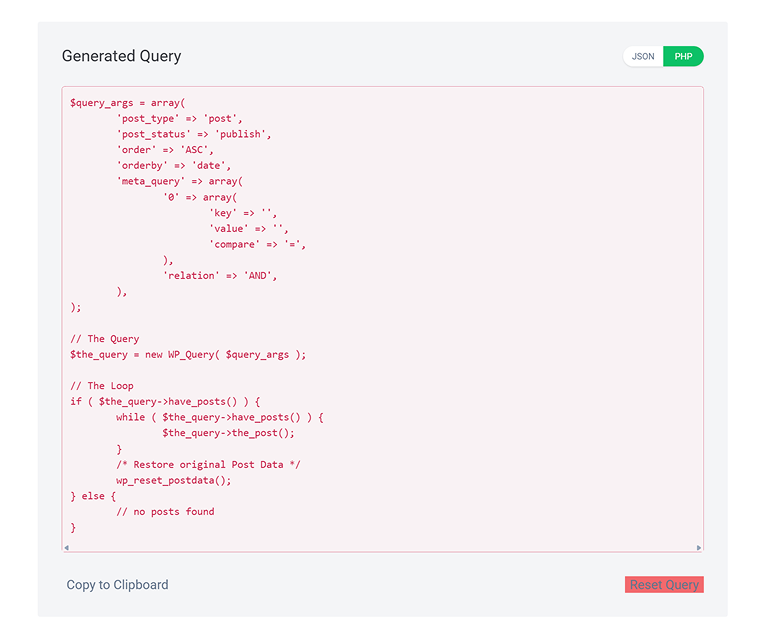Click Copy to Clipboard link
Screen dimensions: 760x638
[117, 585]
